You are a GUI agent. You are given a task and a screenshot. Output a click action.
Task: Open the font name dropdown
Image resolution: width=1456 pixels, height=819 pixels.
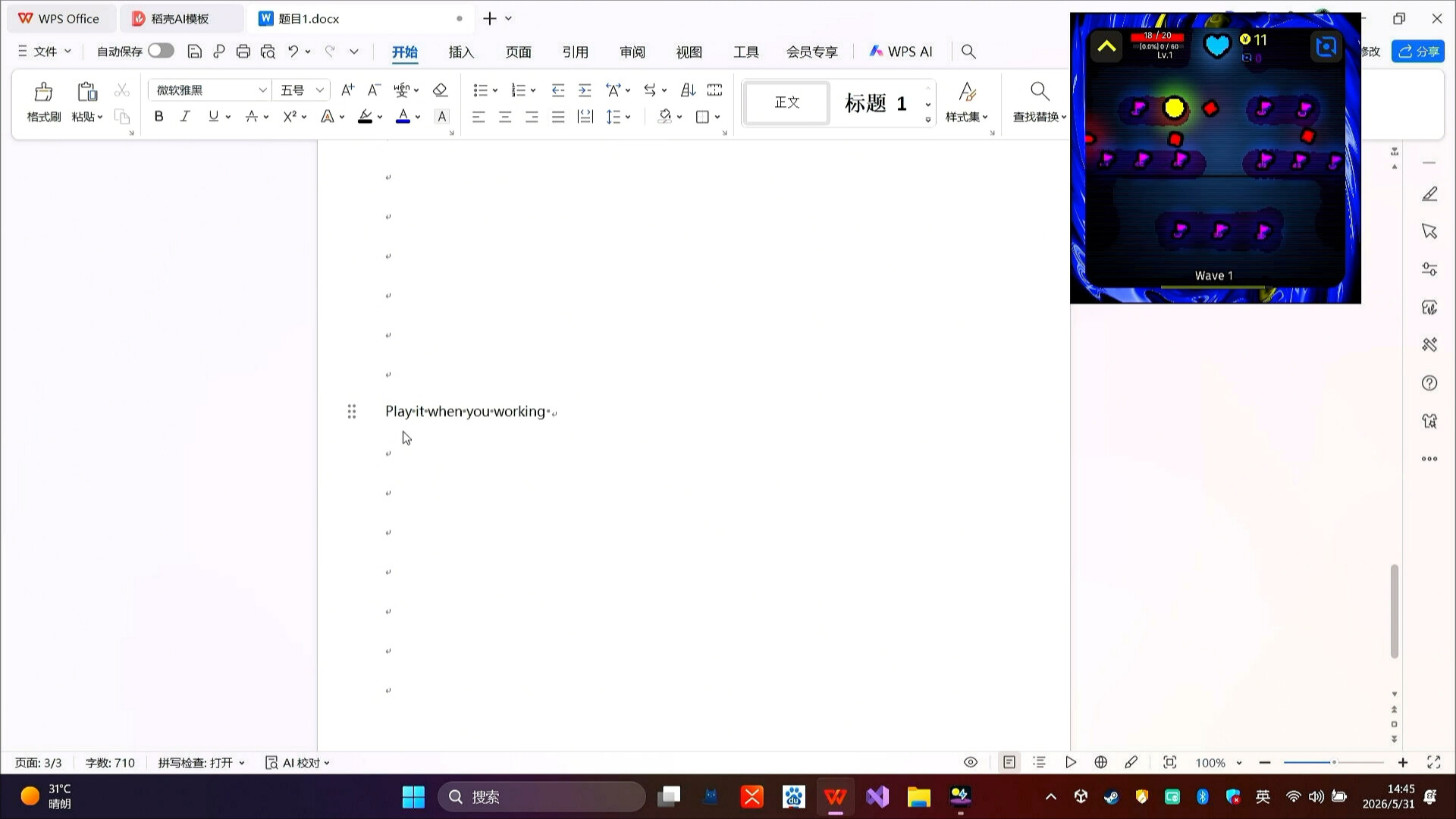[262, 90]
